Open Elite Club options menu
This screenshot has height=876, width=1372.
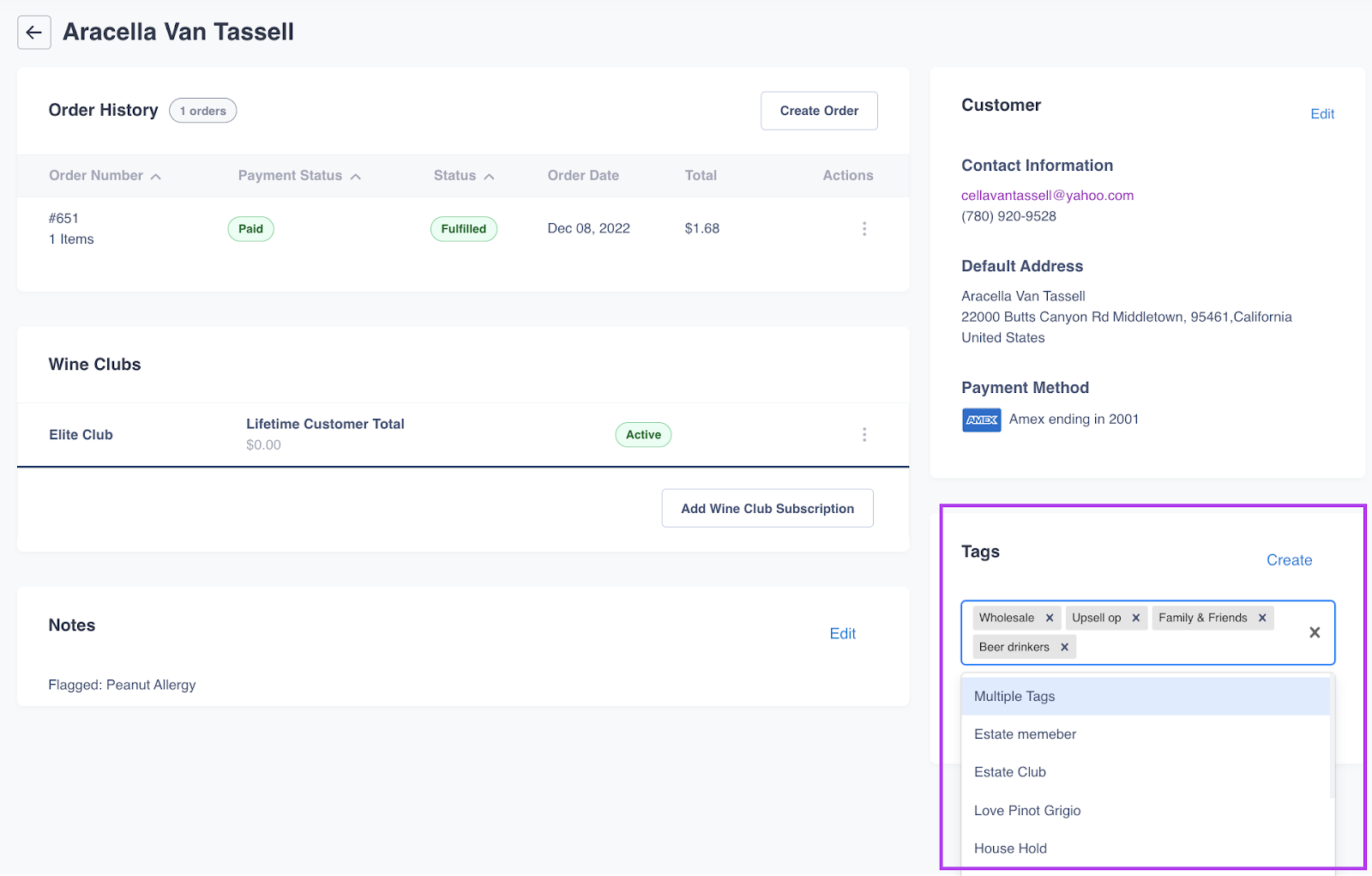point(864,435)
